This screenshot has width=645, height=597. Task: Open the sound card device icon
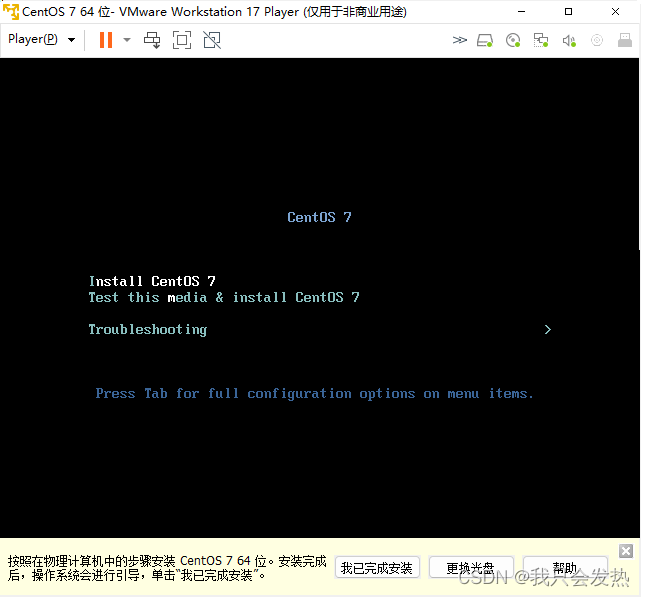(x=569, y=40)
